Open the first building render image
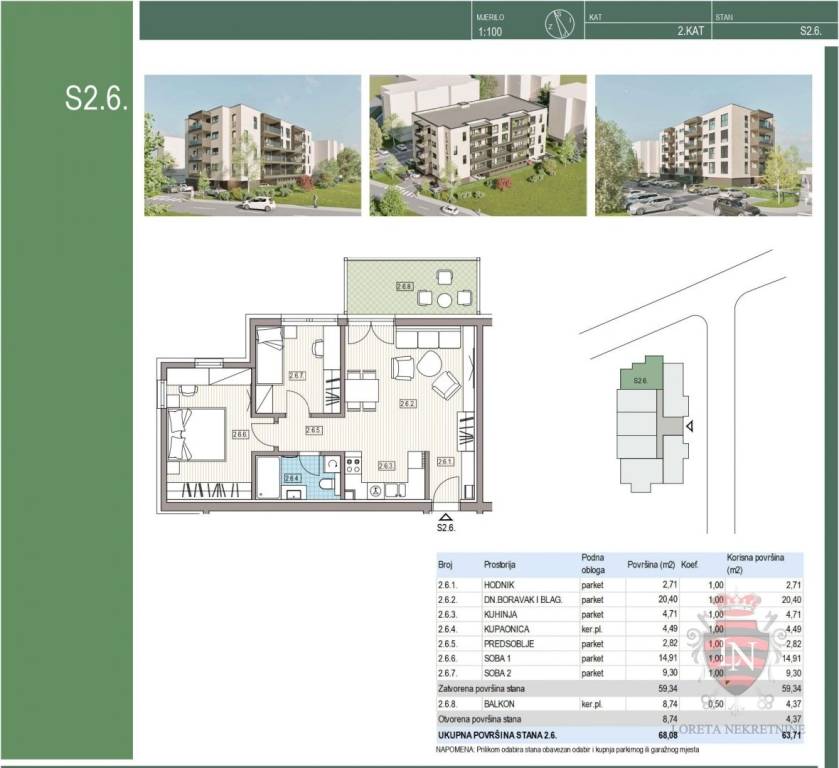 pos(252,145)
